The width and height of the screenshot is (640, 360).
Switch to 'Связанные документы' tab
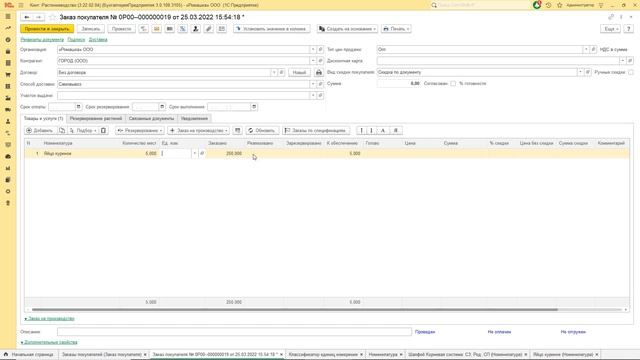click(151, 118)
